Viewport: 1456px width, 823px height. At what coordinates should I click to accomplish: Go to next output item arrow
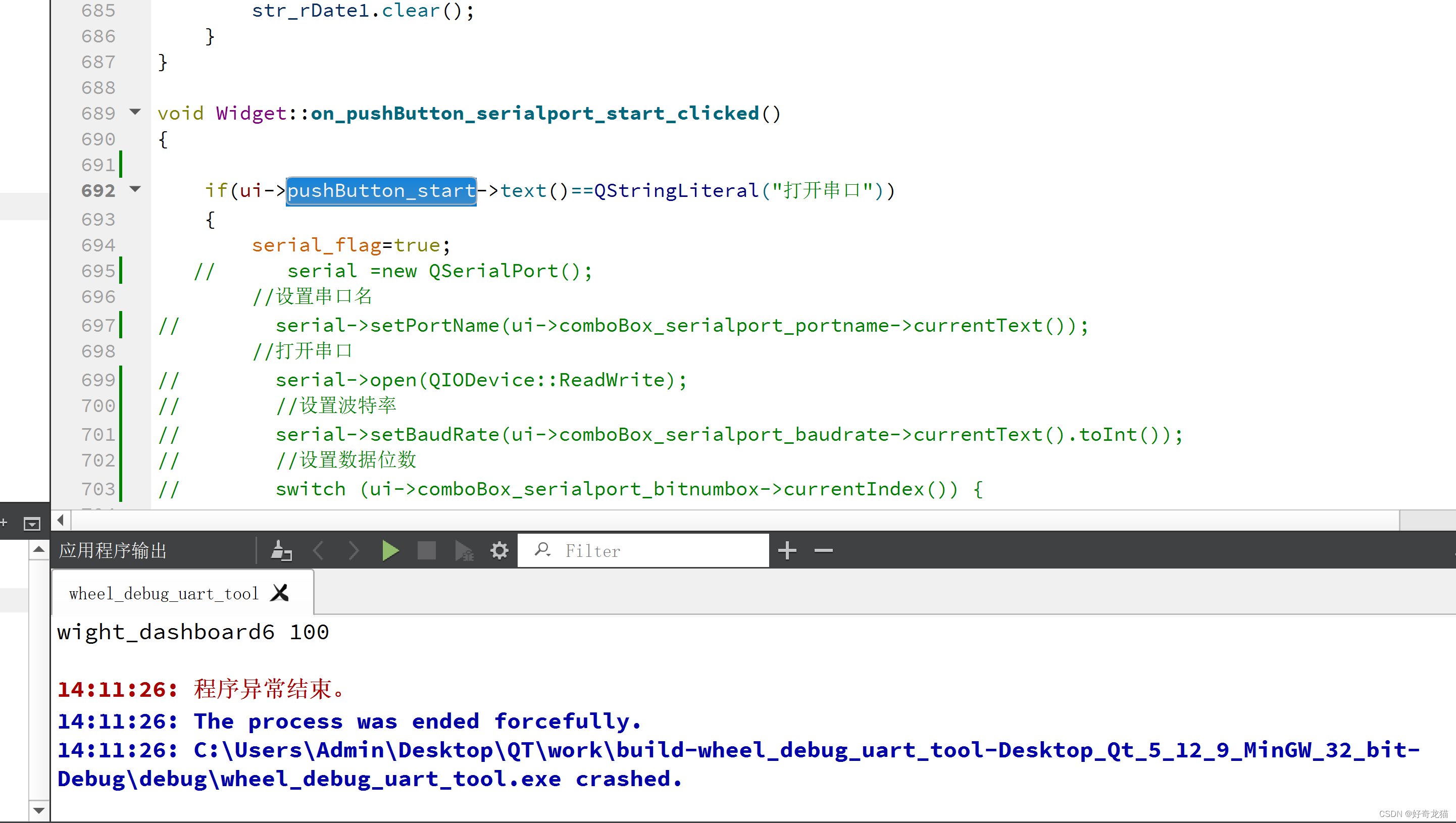click(x=354, y=550)
